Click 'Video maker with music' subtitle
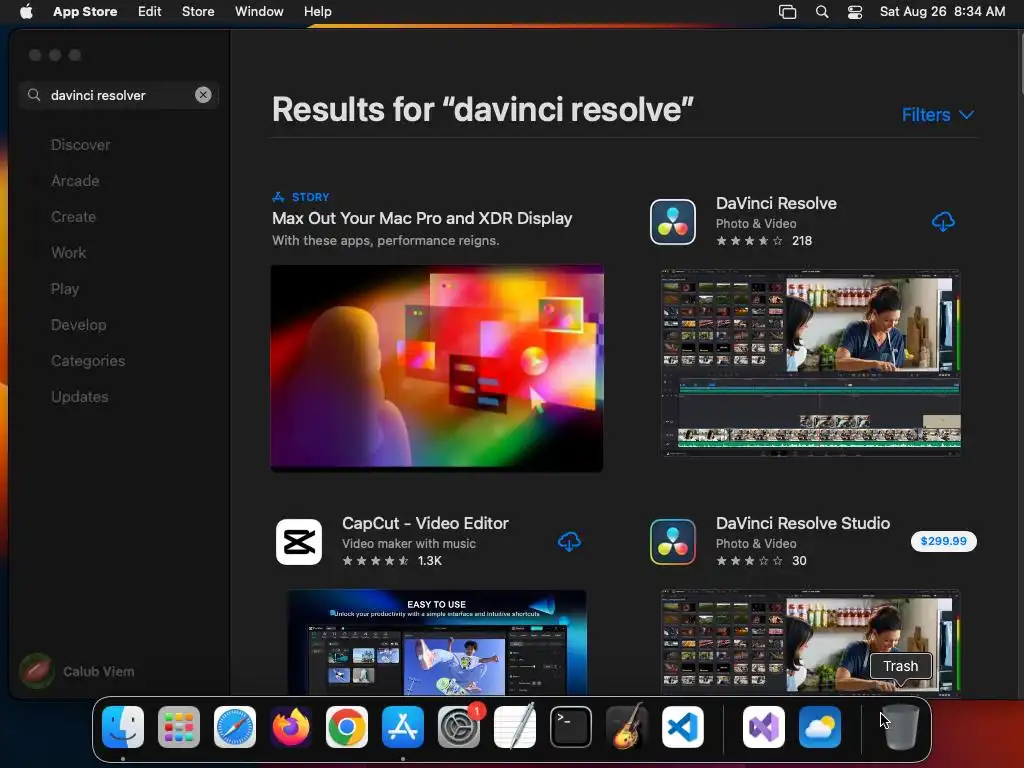Viewport: 1024px width, 768px height. [409, 543]
